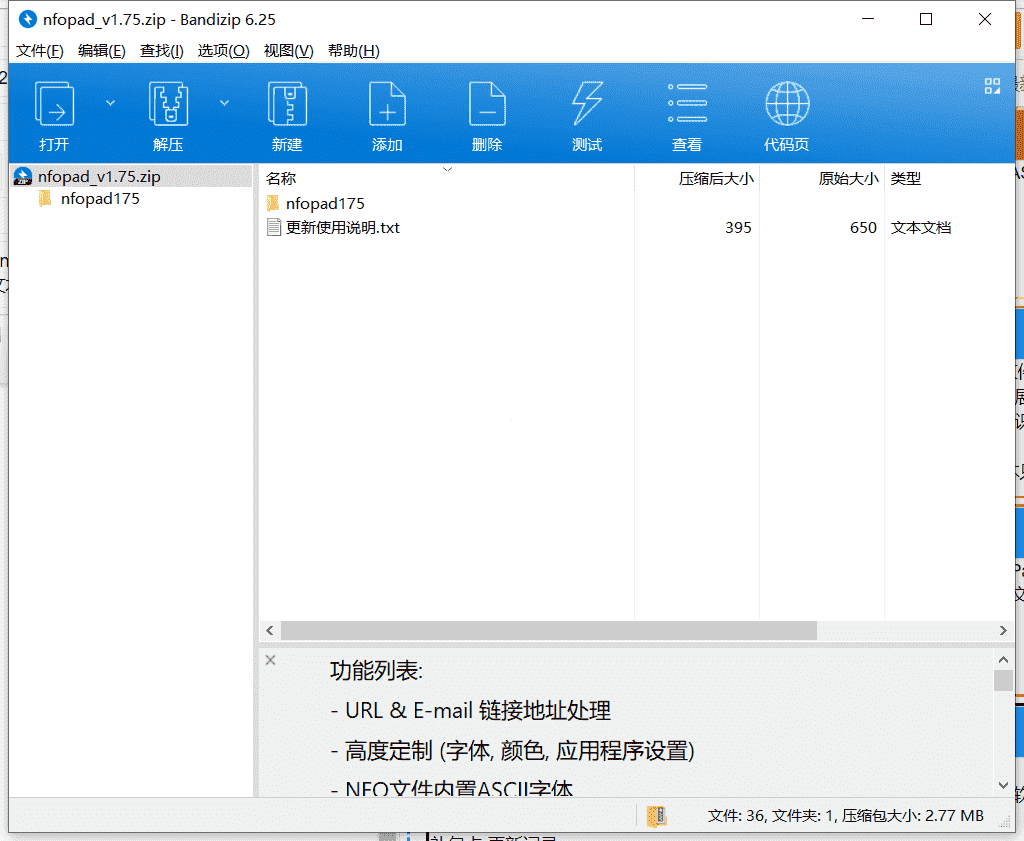1024x841 pixels.
Task: Expand the Open button dropdown arrow
Action: point(110,103)
